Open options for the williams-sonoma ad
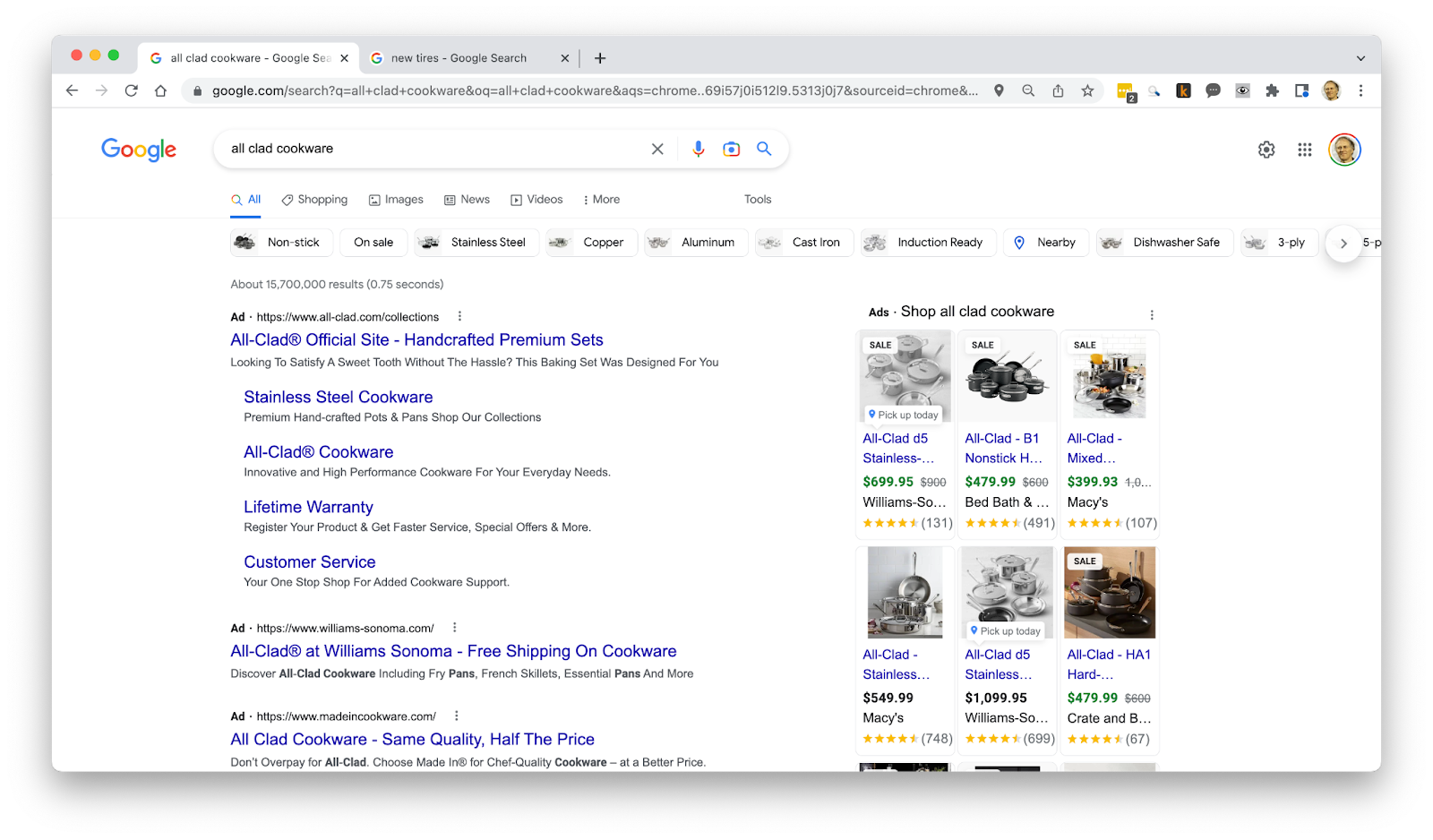Image resolution: width=1433 pixels, height=840 pixels. click(454, 628)
